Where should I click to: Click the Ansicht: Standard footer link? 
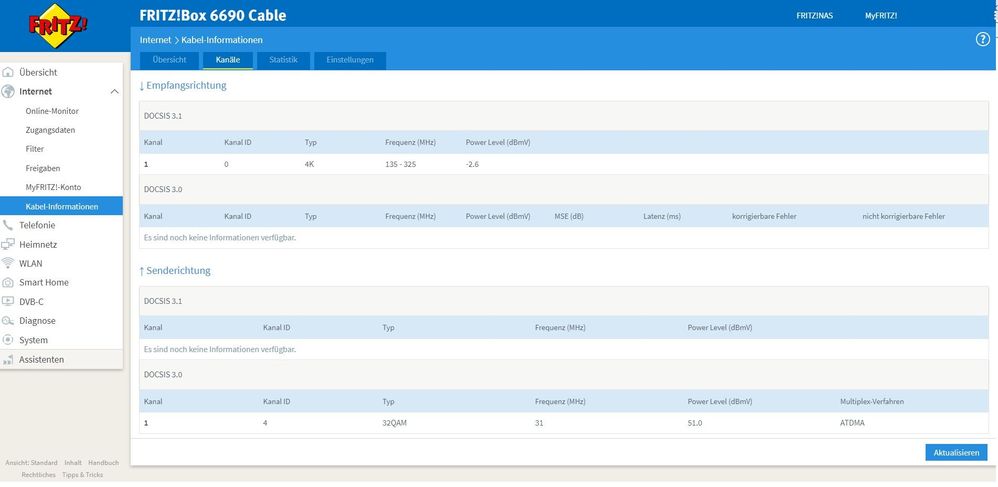pyautogui.click(x=31, y=463)
